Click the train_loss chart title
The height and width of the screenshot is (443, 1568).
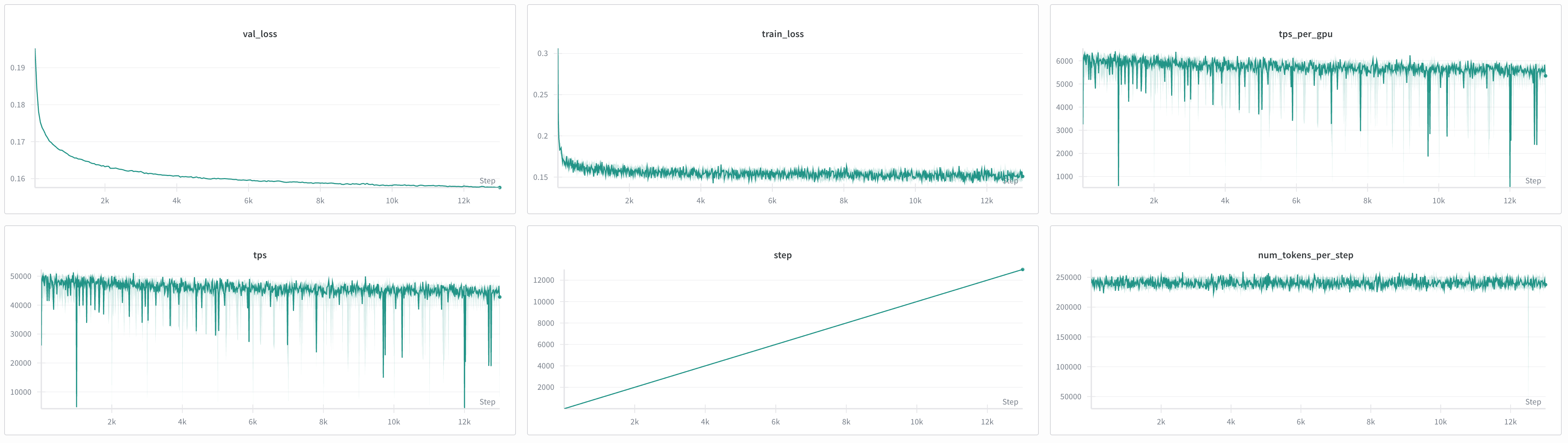(782, 34)
